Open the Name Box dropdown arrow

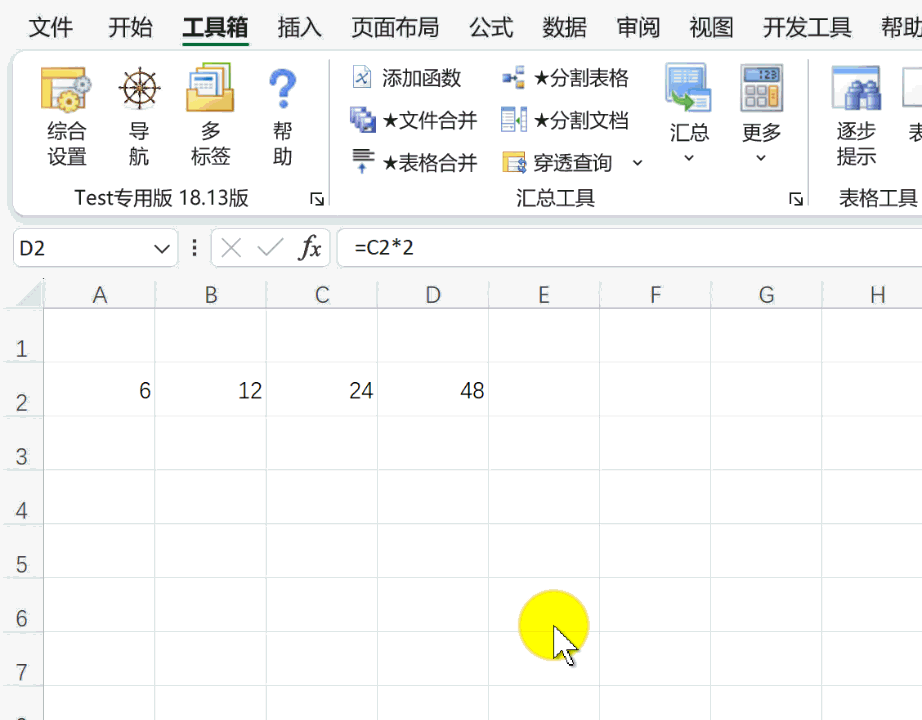[x=163, y=248]
